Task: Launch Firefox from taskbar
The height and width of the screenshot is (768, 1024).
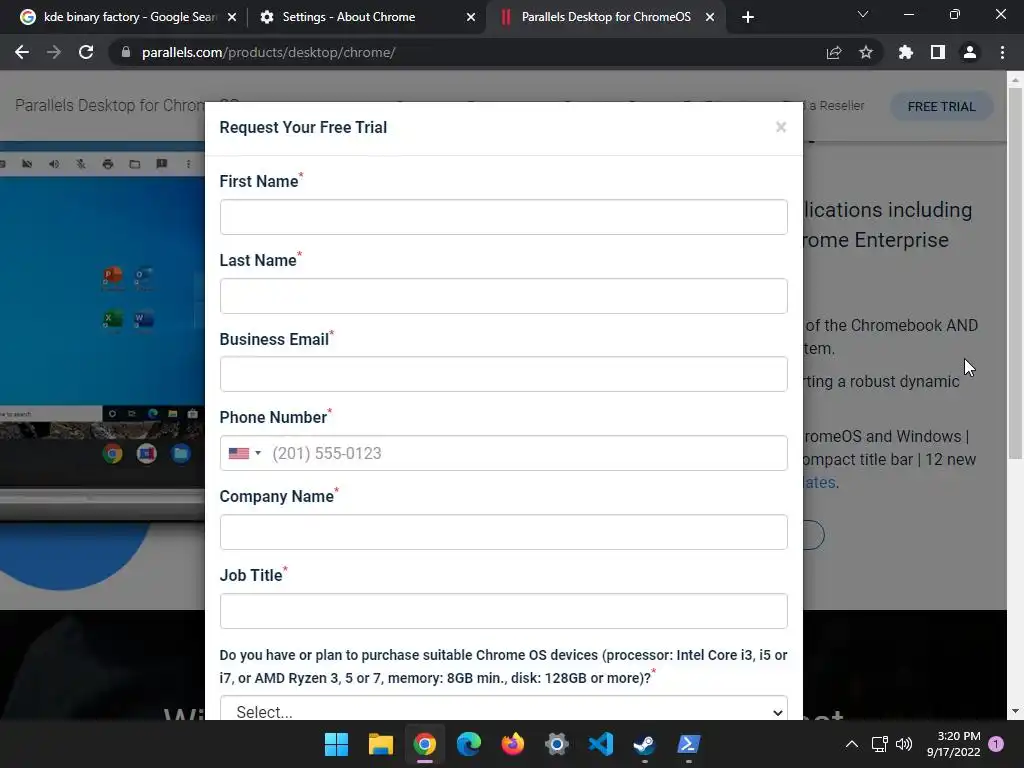Action: (x=513, y=744)
